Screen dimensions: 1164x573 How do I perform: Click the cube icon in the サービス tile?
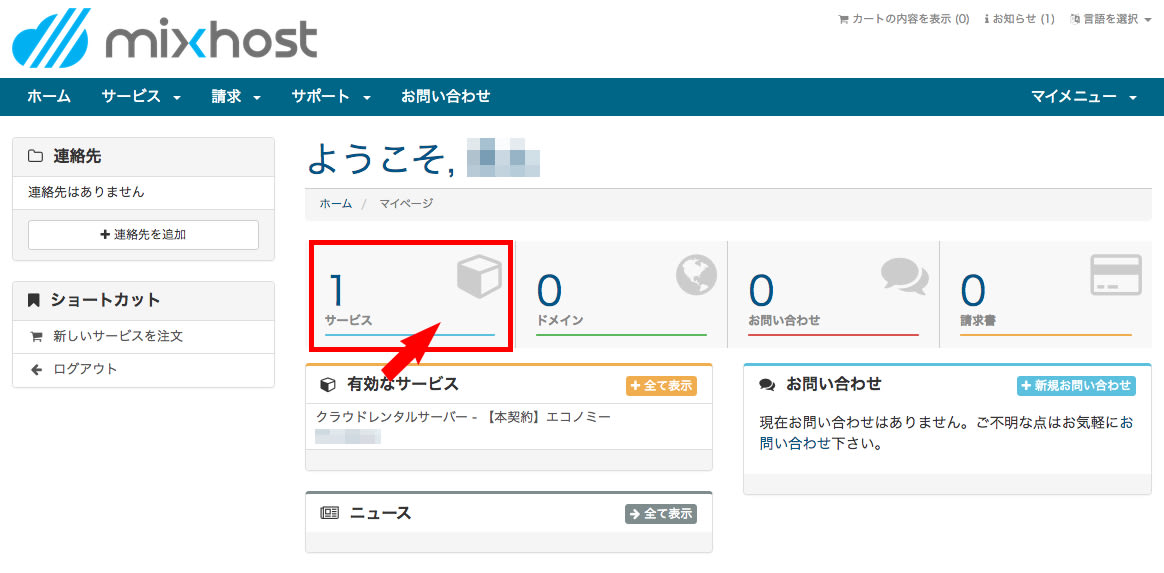pyautogui.click(x=479, y=276)
